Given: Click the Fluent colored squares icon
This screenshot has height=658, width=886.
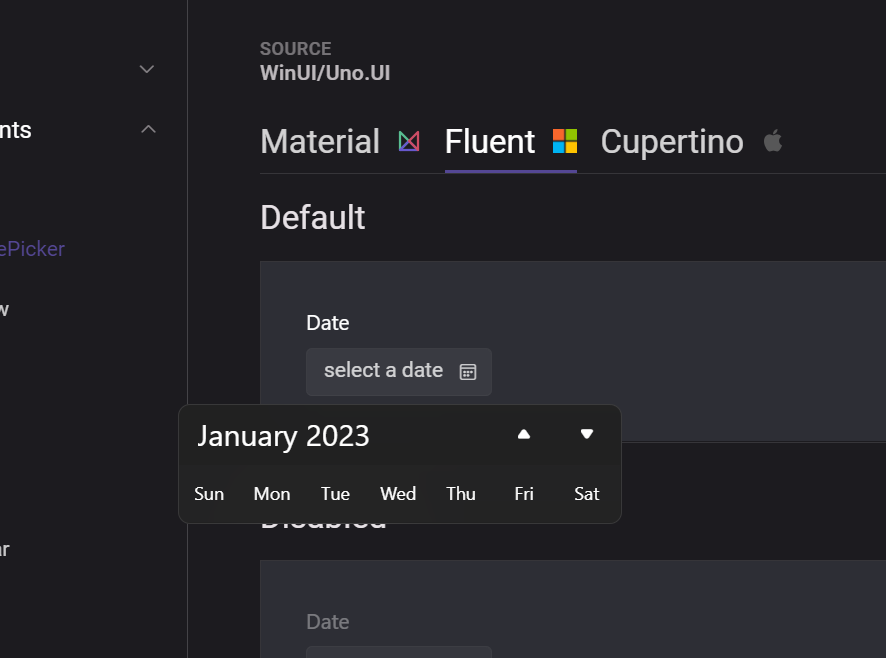Looking at the screenshot, I should (x=564, y=141).
